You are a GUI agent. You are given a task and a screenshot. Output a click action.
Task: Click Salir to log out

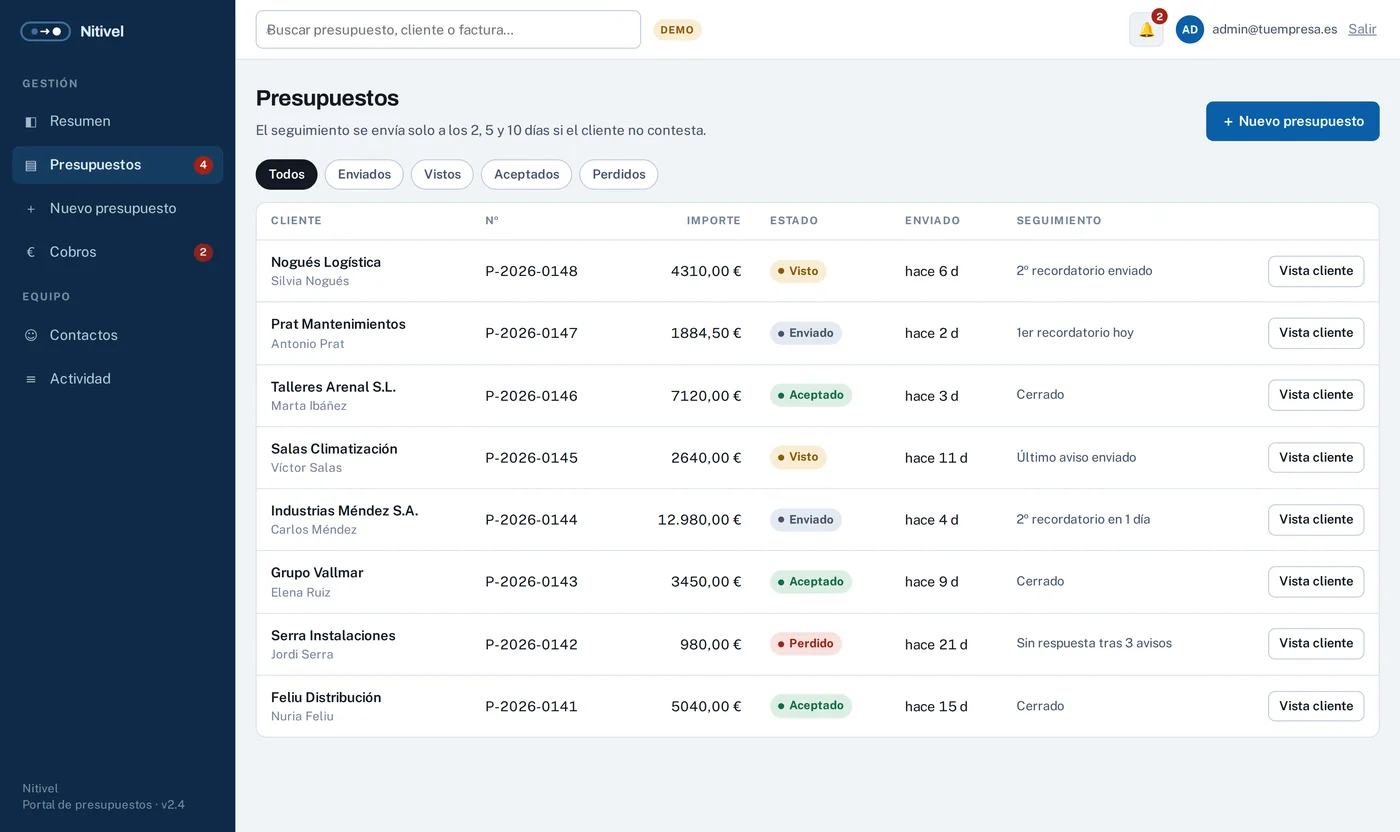1362,30
